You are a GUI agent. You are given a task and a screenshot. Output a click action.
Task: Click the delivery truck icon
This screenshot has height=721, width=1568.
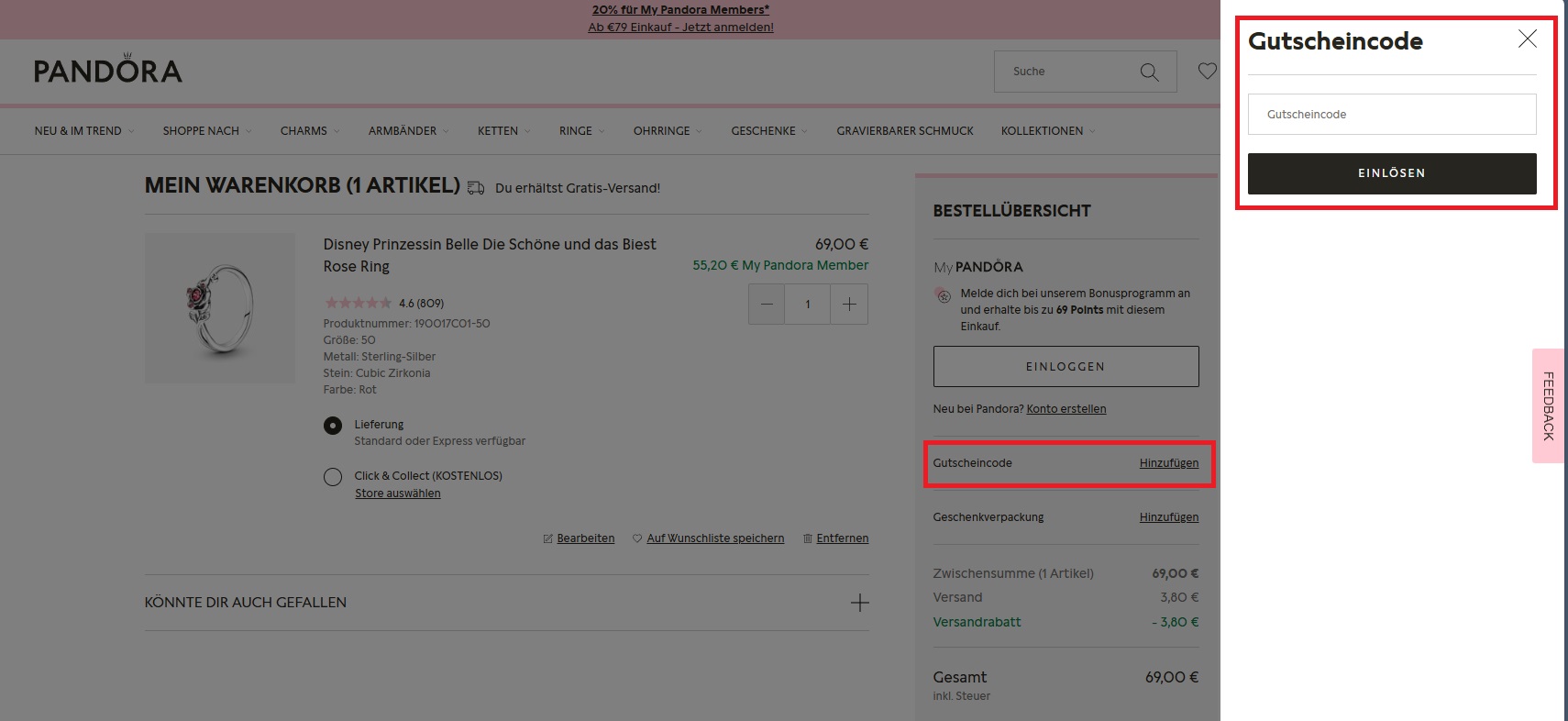click(476, 188)
